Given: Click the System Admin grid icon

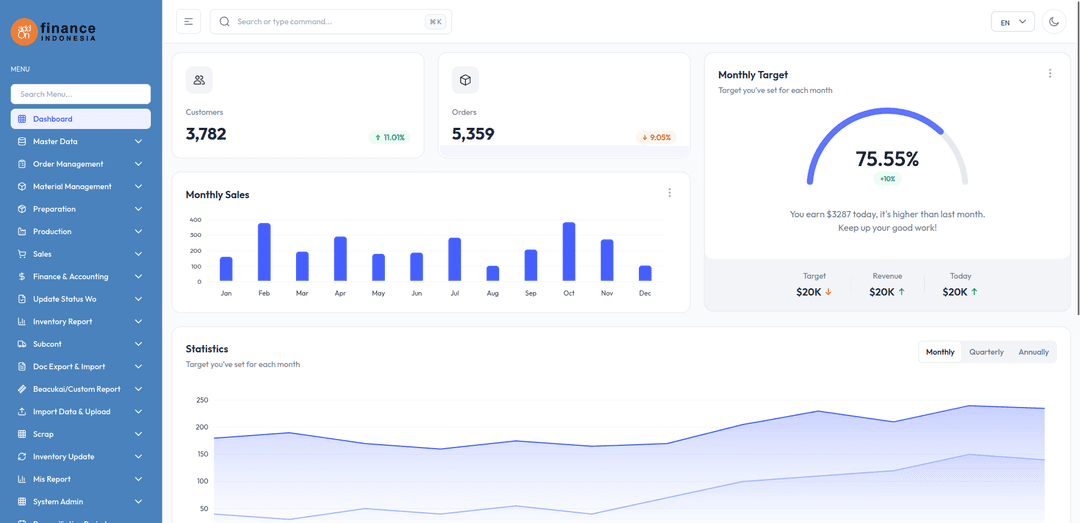Looking at the screenshot, I should point(21,502).
